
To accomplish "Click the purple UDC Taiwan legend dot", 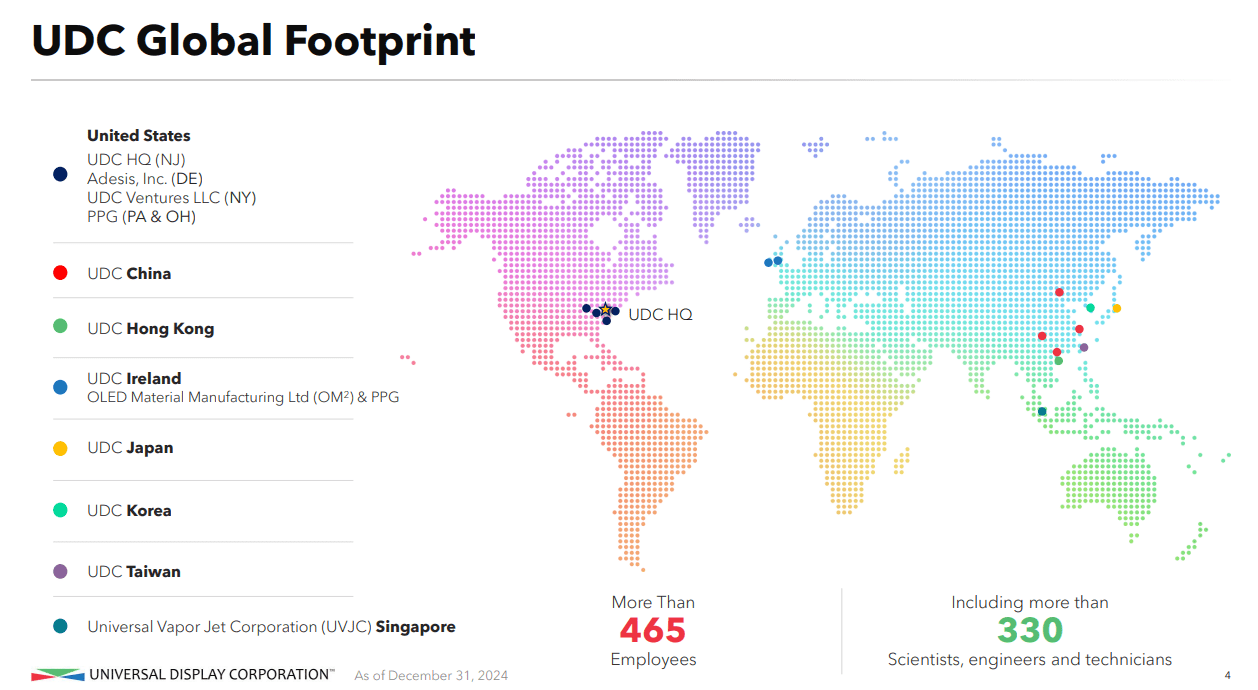I will pos(60,571).
